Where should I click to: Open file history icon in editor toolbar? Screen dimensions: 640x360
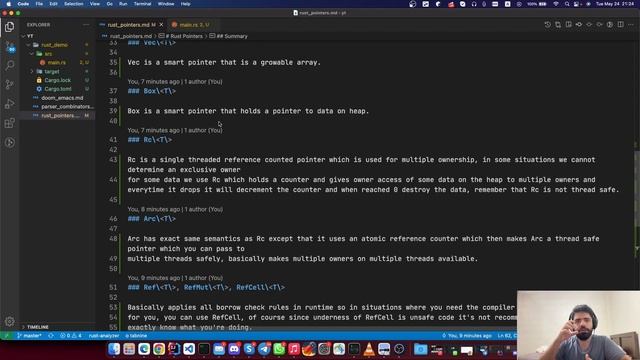click(x=547, y=24)
